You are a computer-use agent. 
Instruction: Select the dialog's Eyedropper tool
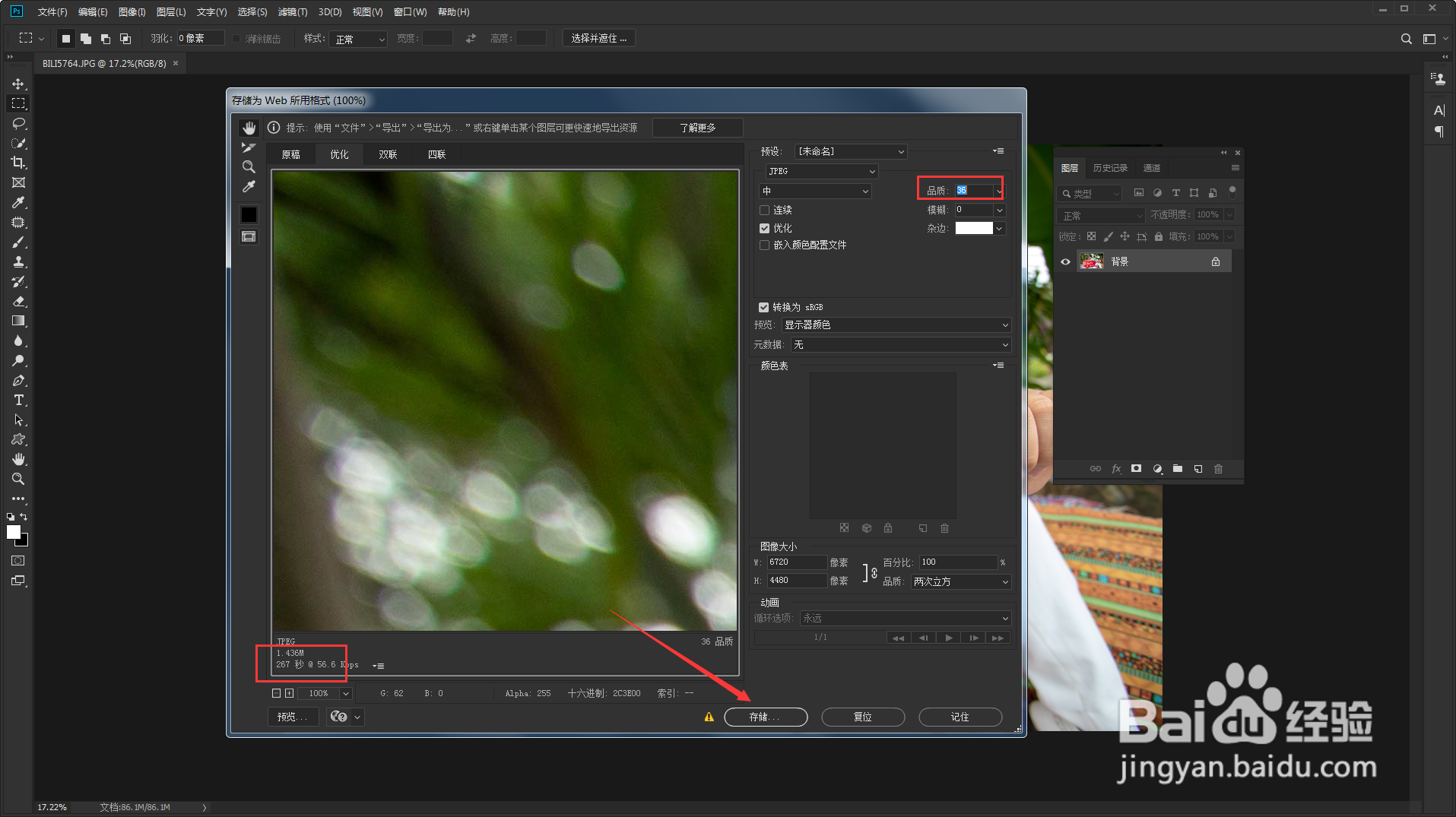coord(249,187)
